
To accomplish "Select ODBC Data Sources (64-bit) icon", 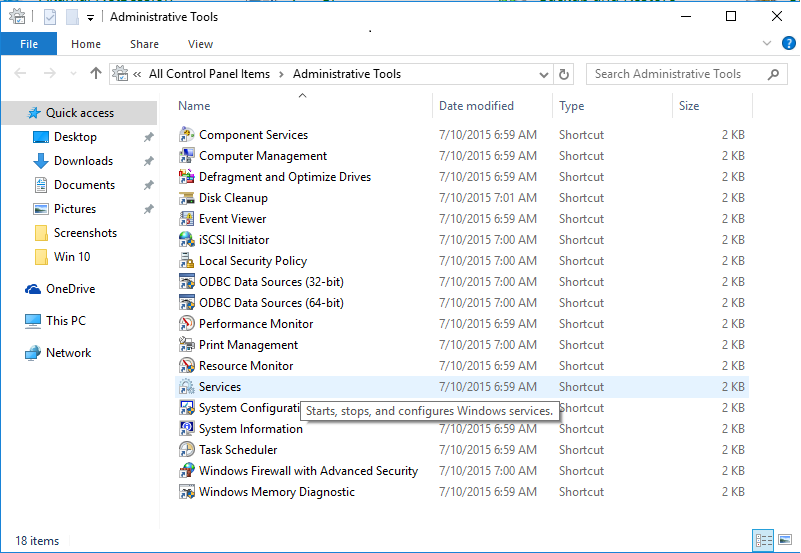I will click(186, 303).
